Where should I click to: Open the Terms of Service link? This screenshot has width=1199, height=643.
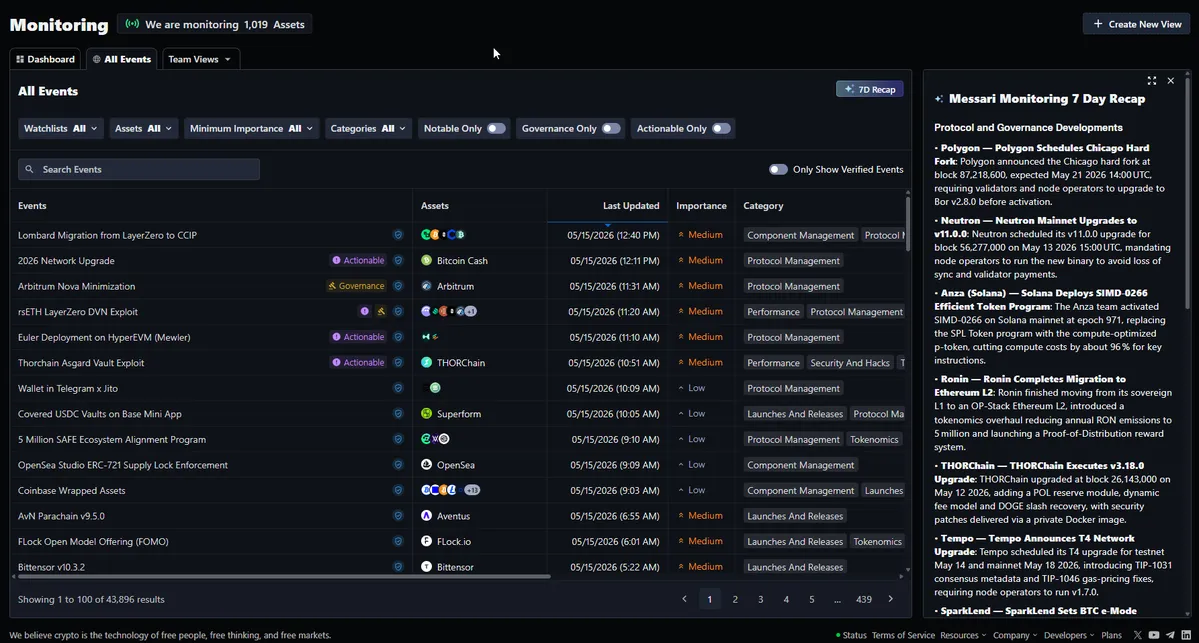pyautogui.click(x=903, y=635)
